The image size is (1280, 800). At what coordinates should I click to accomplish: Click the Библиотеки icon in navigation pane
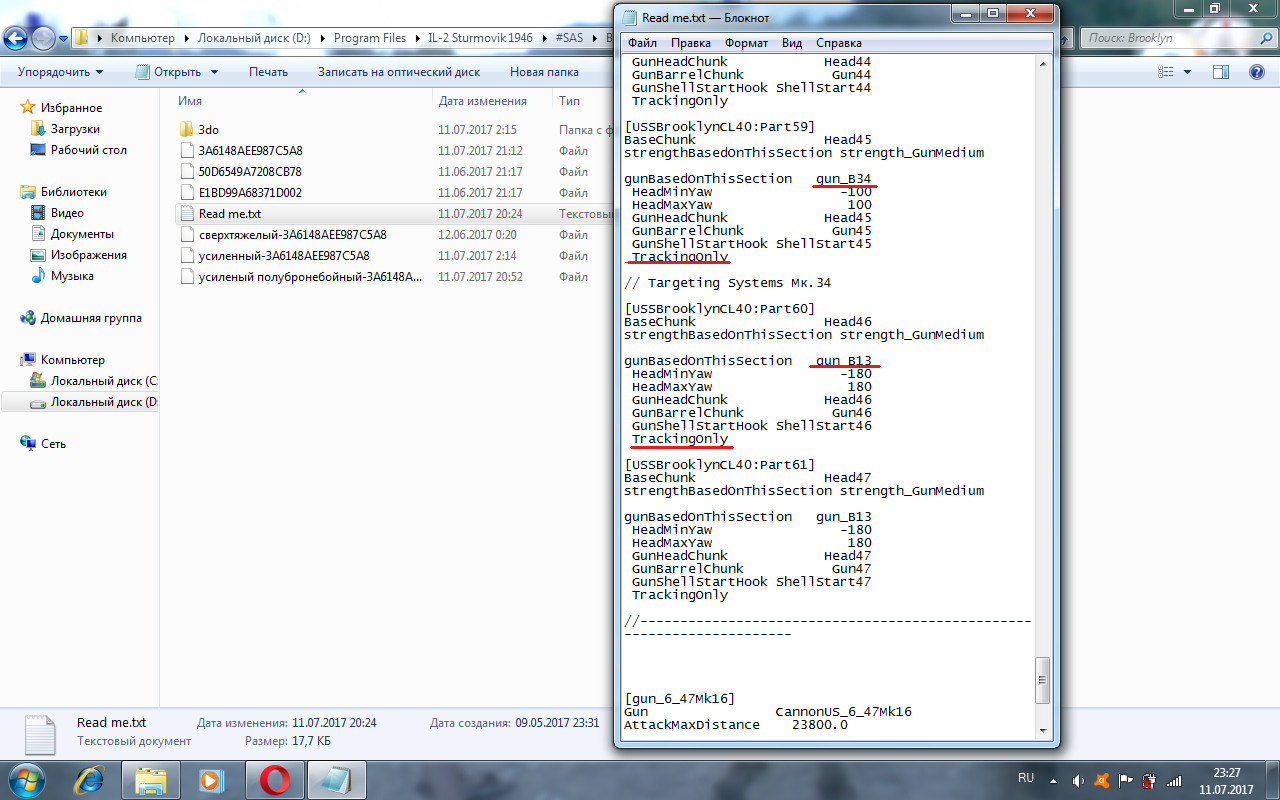pos(28,192)
